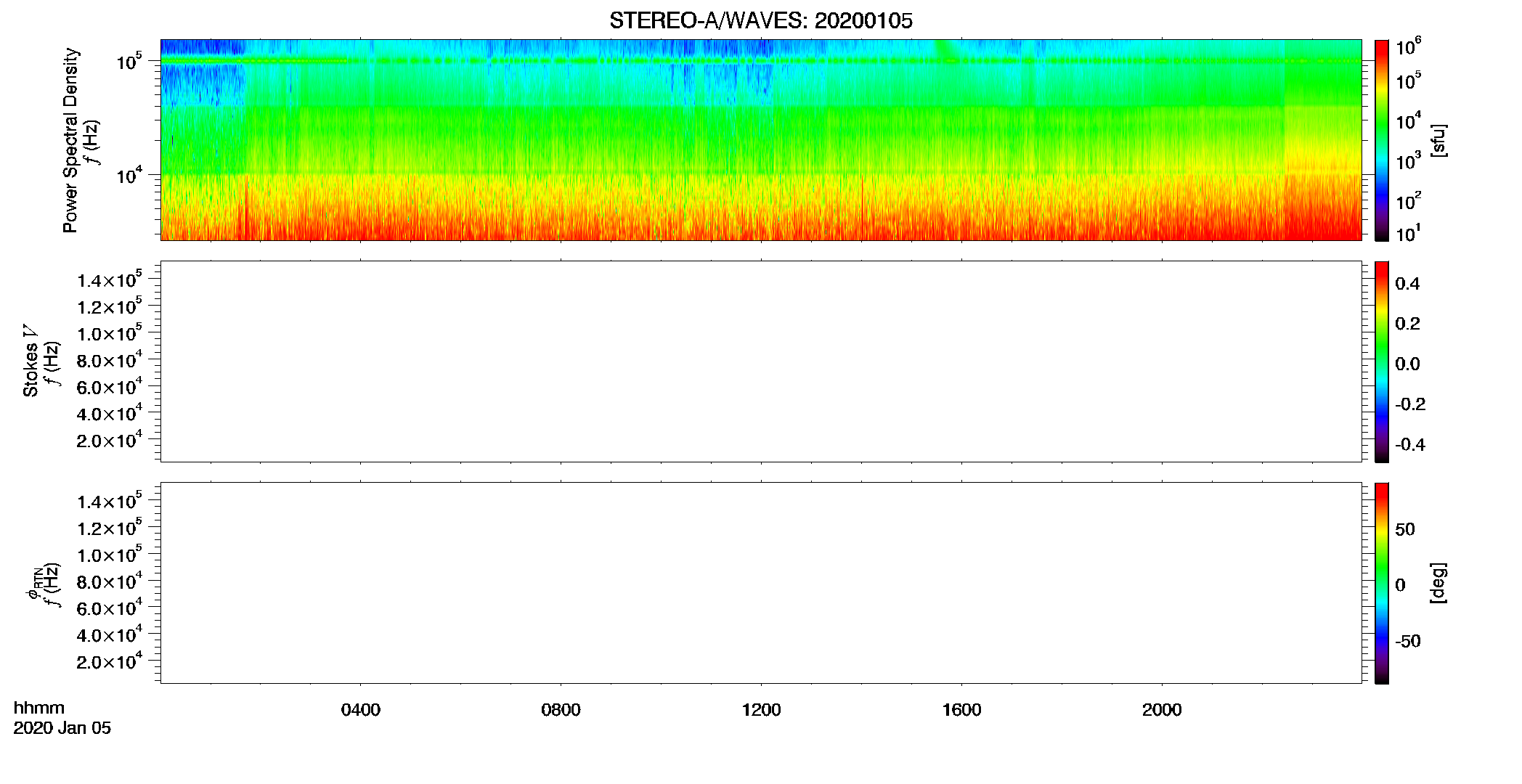The height and width of the screenshot is (784, 1522).
Task: Click the phi panel's 8.0×10^4 tick label
Action: tap(110, 580)
